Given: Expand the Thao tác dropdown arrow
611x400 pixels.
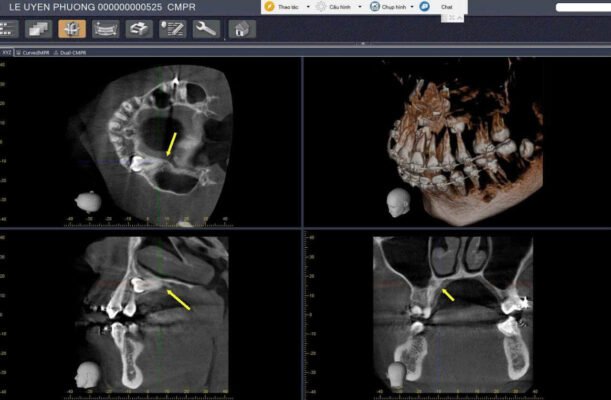Looking at the screenshot, I should click(308, 6).
